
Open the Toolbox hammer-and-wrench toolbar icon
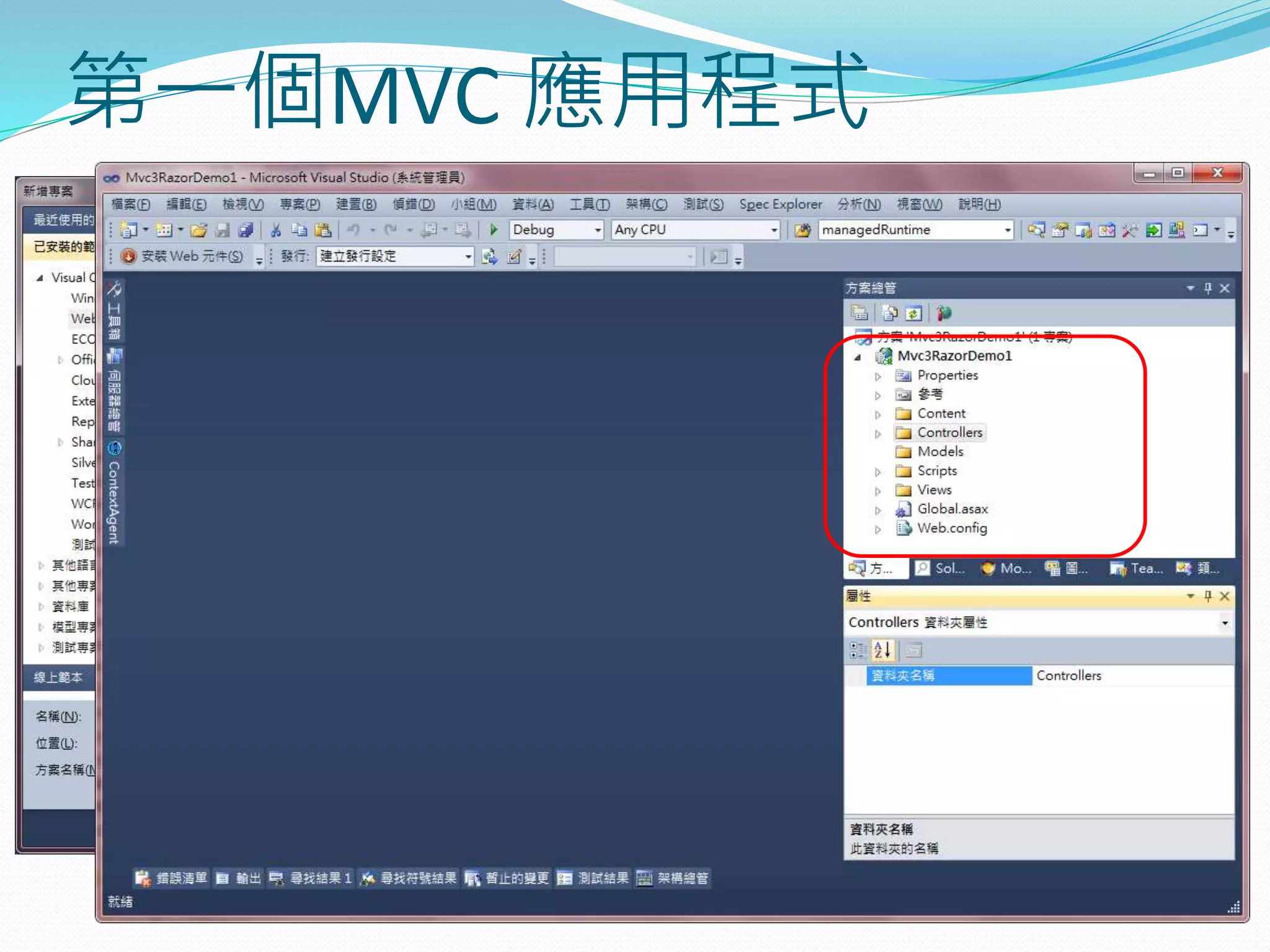[x=1130, y=230]
